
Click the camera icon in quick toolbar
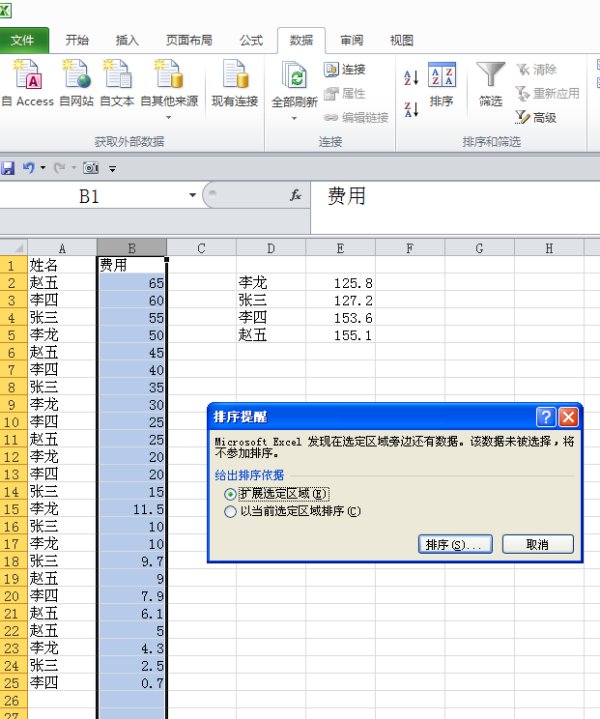(91, 168)
